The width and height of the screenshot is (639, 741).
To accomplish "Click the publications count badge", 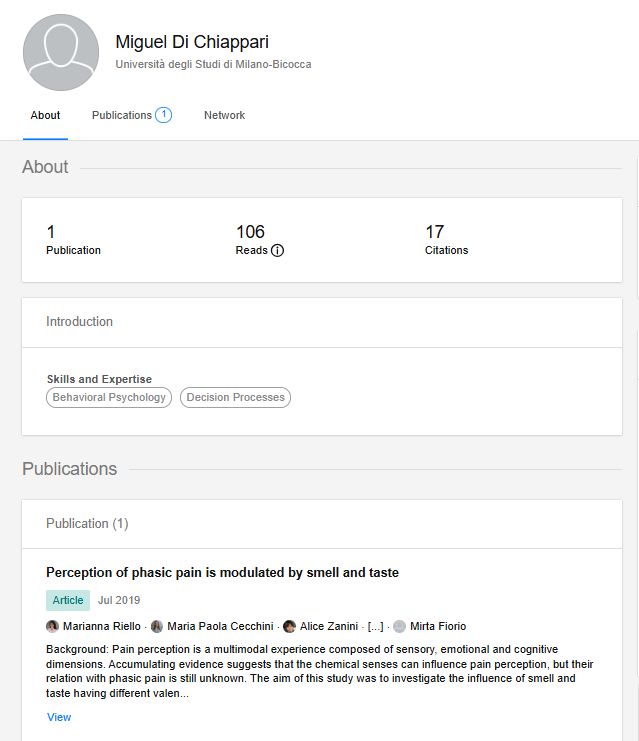I will (164, 115).
